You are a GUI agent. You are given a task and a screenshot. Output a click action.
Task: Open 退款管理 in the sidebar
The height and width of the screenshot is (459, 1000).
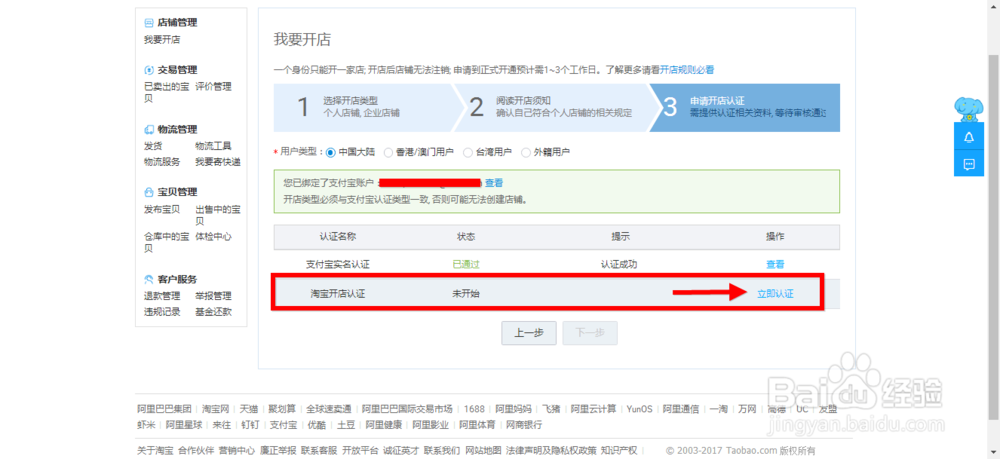pyautogui.click(x=162, y=296)
